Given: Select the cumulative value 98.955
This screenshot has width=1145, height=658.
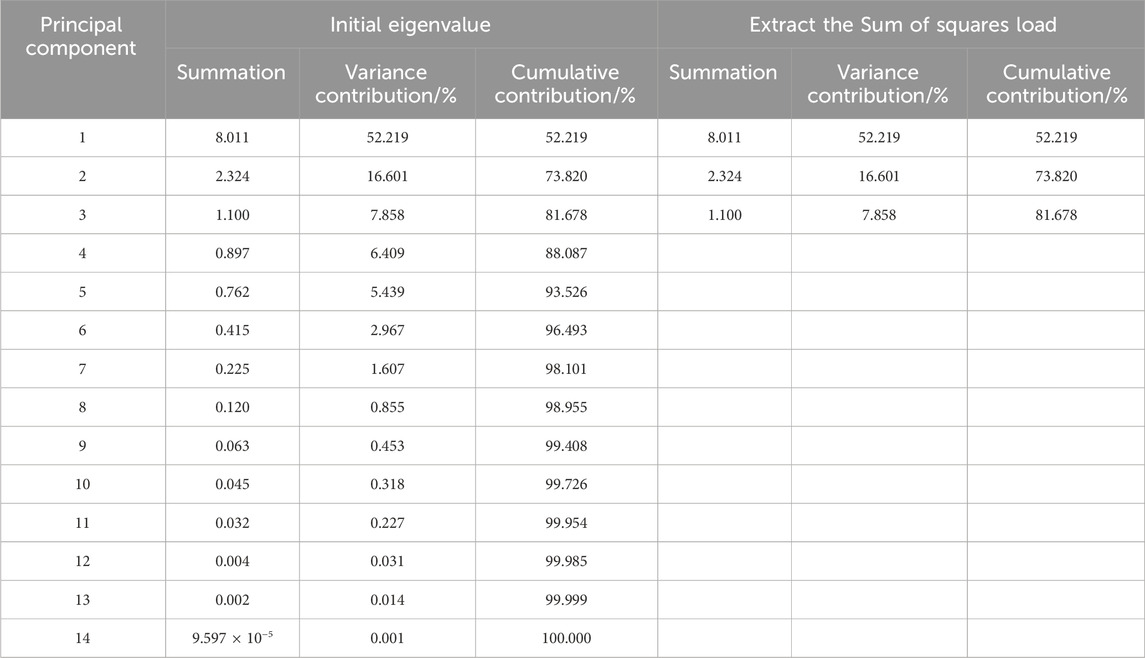Looking at the screenshot, I should pos(566,408).
